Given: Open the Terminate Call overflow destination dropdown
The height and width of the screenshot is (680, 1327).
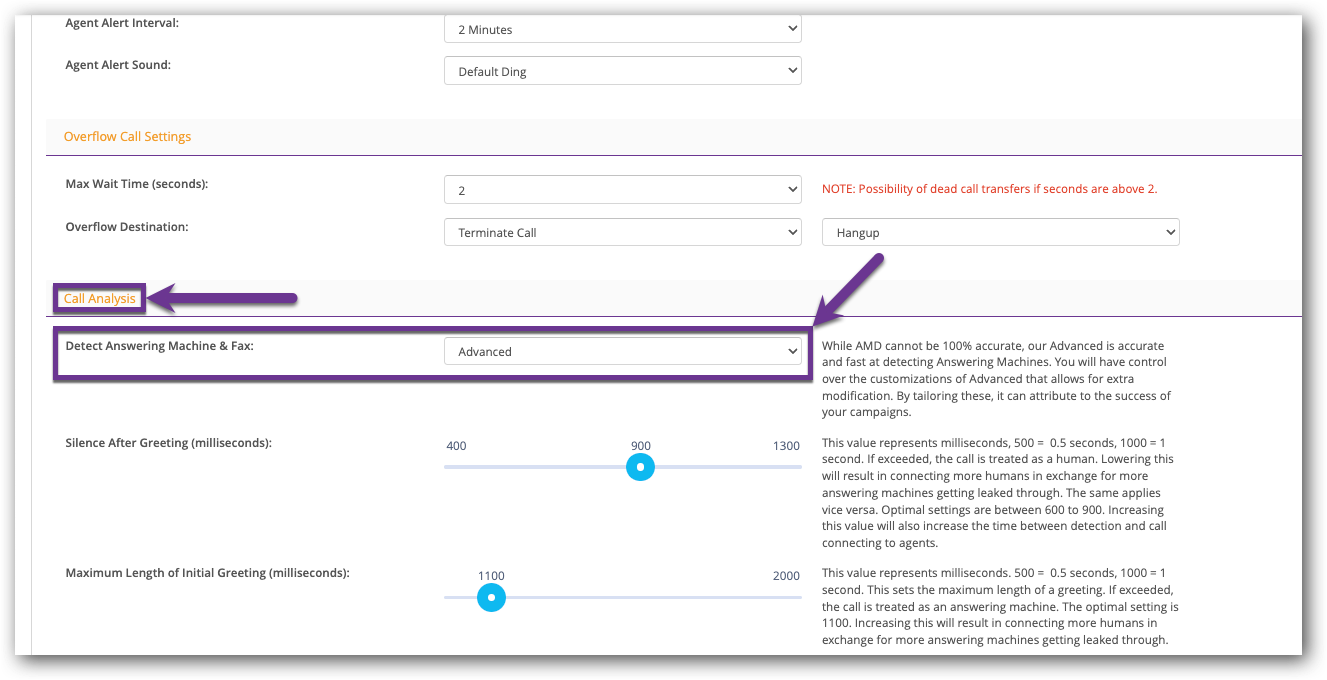Looking at the screenshot, I should tap(622, 232).
